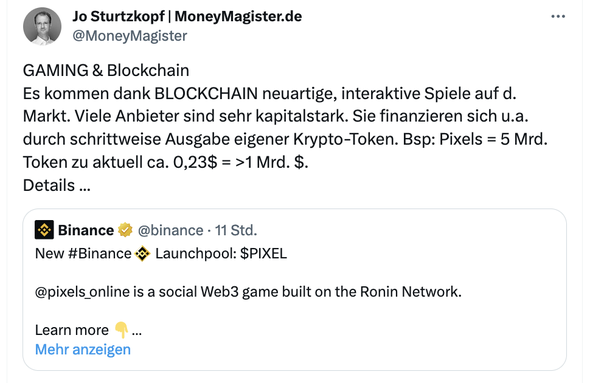Open Jo Sturtzkopf's profile avatar

pyautogui.click(x=42, y=26)
